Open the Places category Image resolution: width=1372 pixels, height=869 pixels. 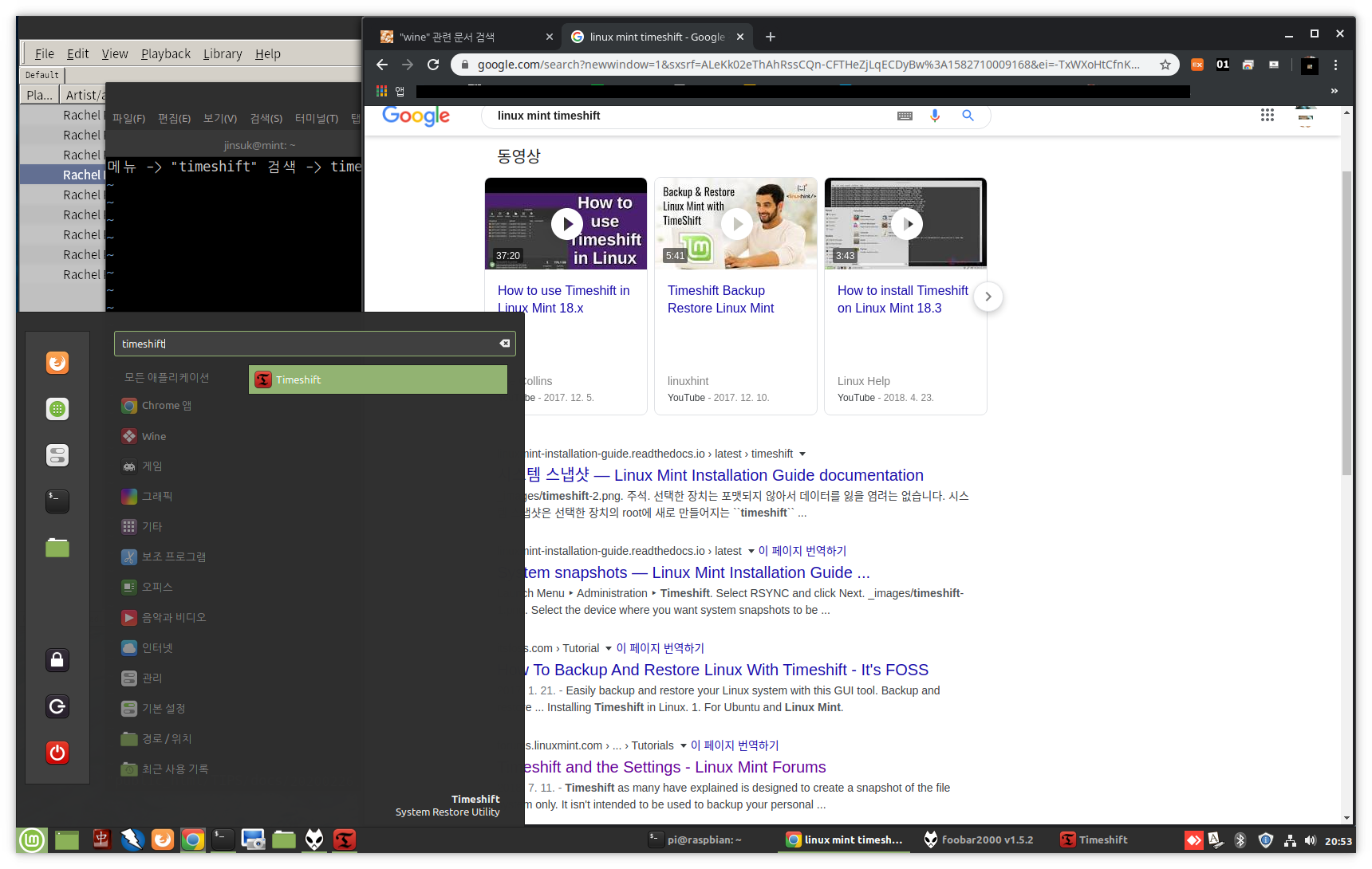click(156, 738)
